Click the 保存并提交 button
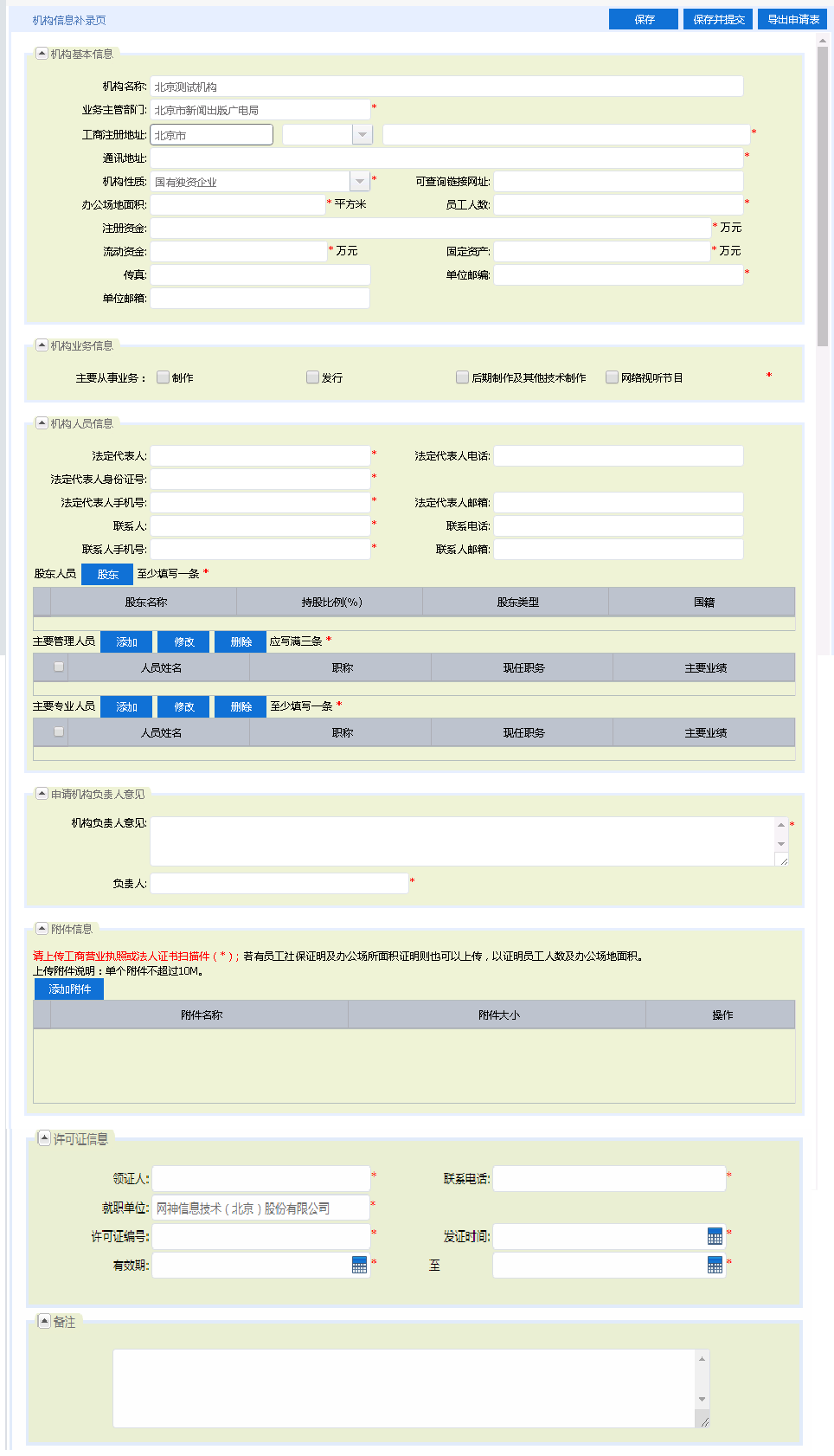Image resolution: width=834 pixels, height=1456 pixels. click(719, 19)
